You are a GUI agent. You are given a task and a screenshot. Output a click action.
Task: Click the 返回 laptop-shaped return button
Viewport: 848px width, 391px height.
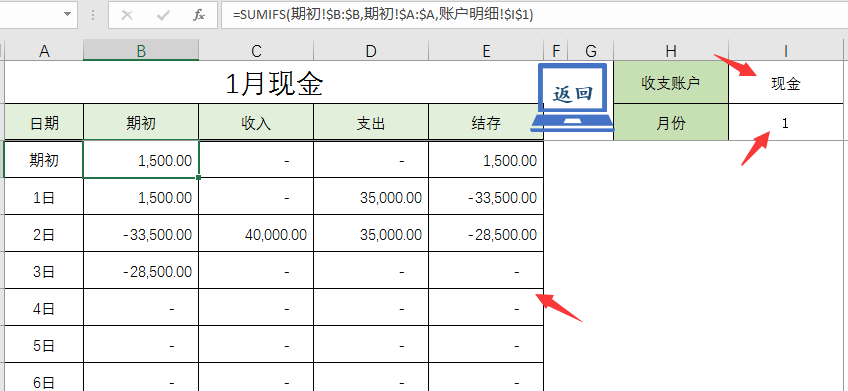point(572,97)
